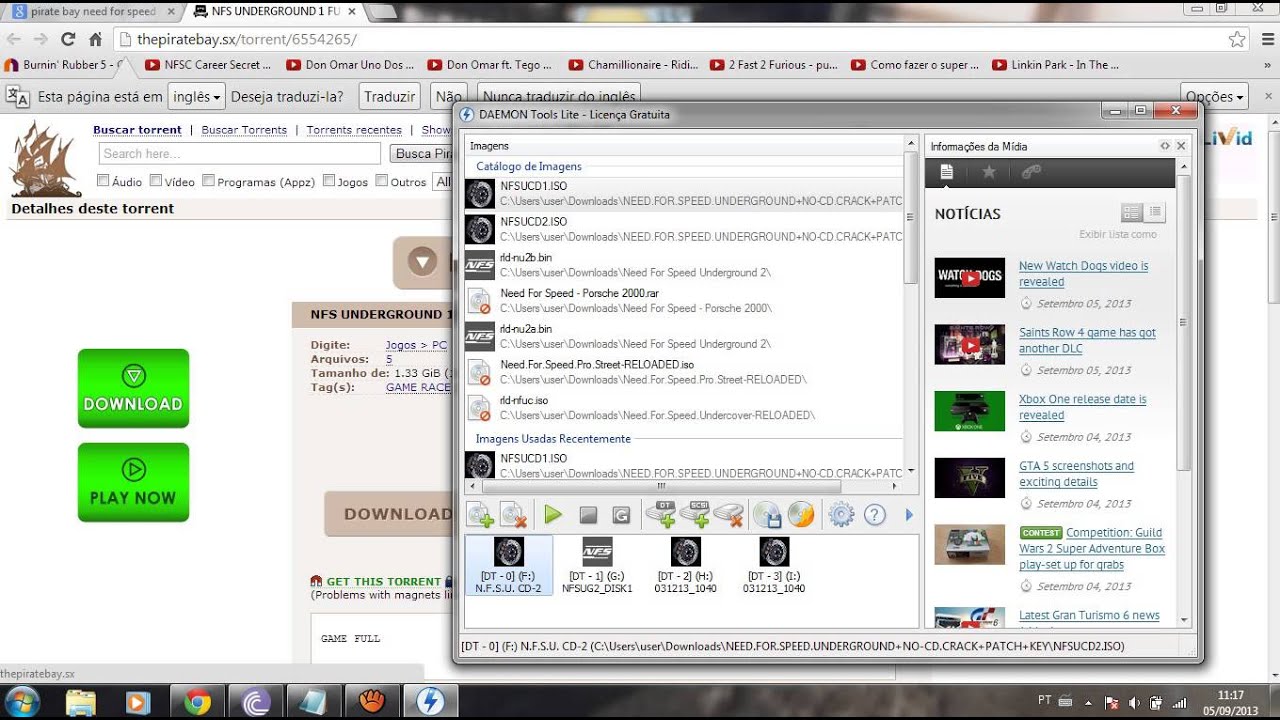The width and height of the screenshot is (1280, 720).
Task: Click the Xbox One news thumbnail
Action: [x=969, y=411]
